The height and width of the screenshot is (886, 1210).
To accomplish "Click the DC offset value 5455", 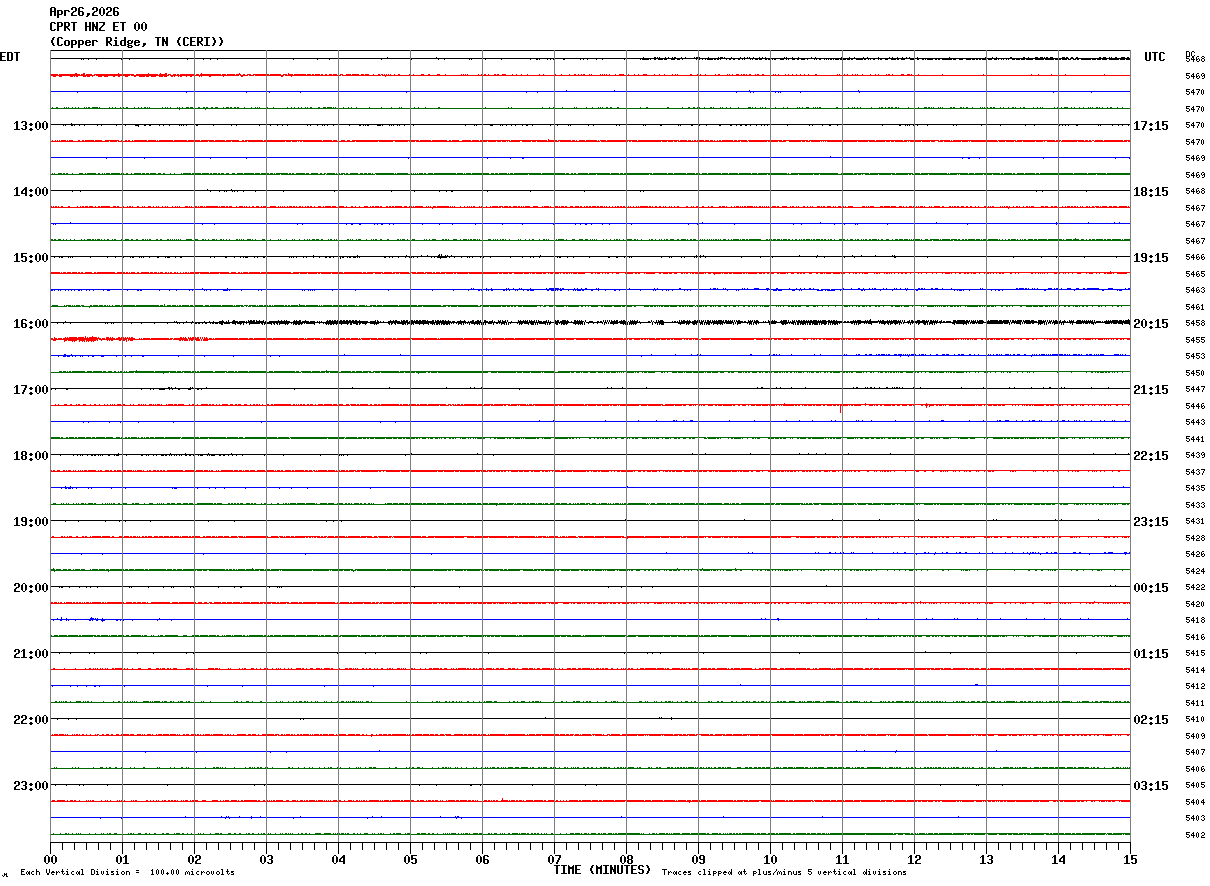I will pyautogui.click(x=1195, y=340).
